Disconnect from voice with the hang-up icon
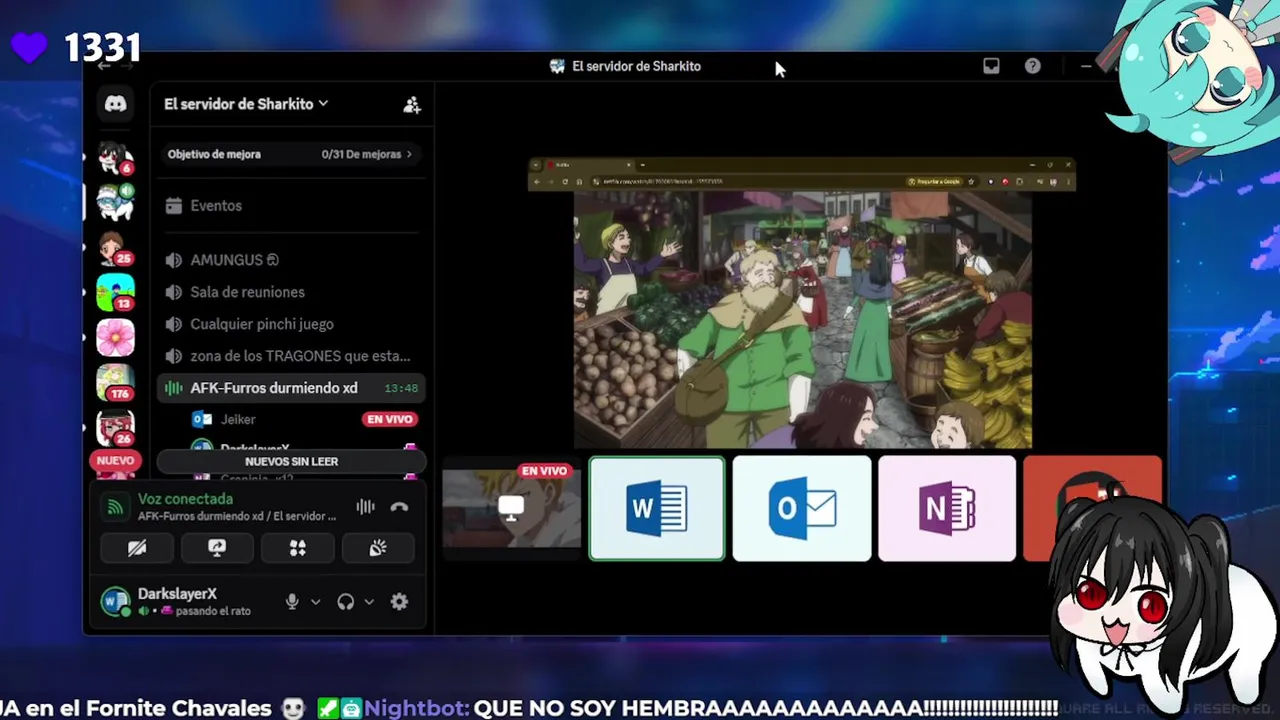The image size is (1280, 720). point(399,507)
